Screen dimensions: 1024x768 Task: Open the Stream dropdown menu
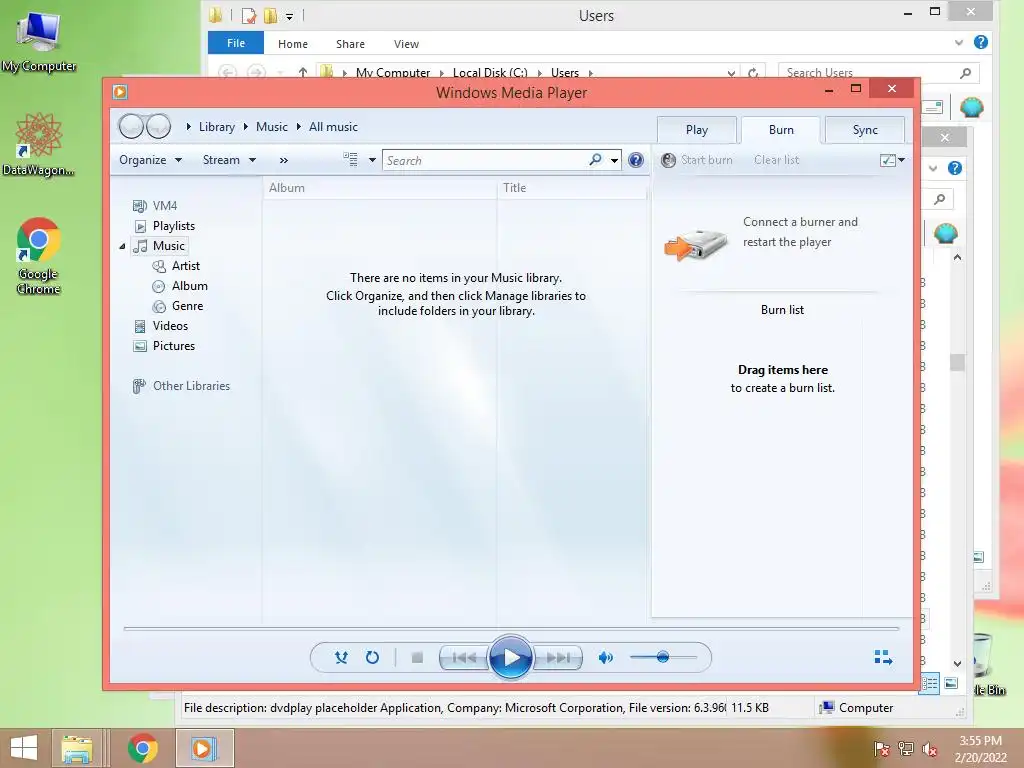(229, 160)
